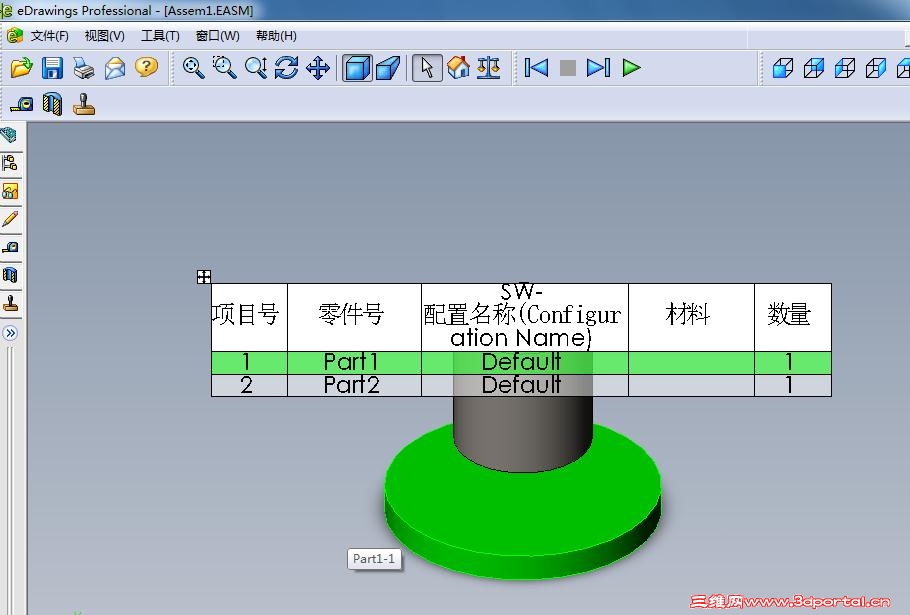Select the Zoom to Fit magnifier tool

click(x=193, y=68)
